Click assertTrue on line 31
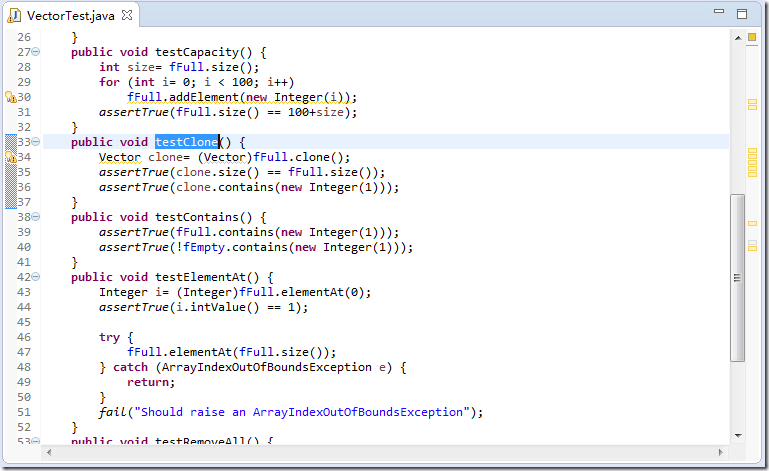This screenshot has width=769, height=471. tap(134, 112)
